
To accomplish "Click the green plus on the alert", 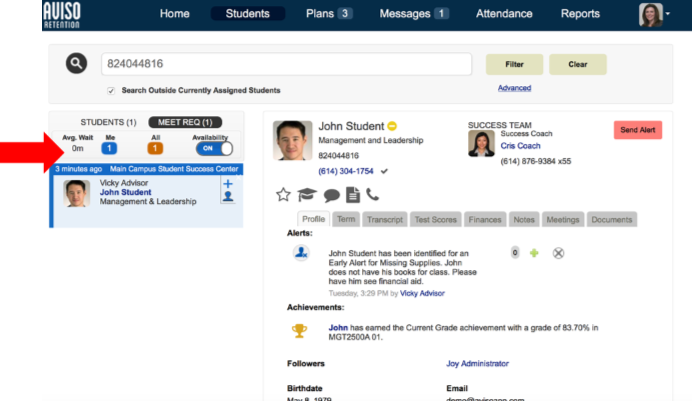I will 534,253.
